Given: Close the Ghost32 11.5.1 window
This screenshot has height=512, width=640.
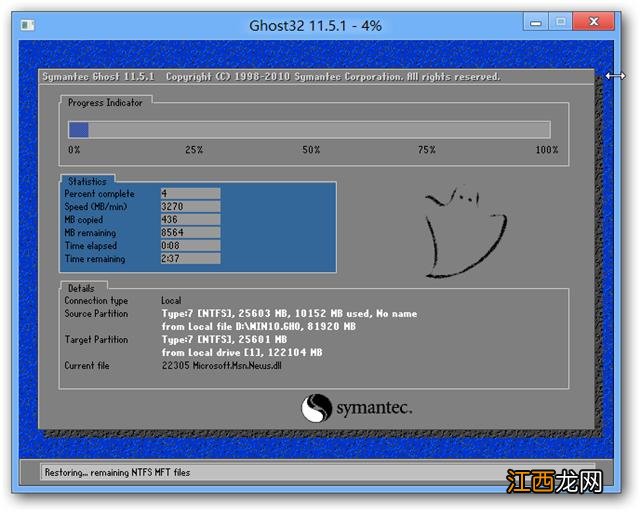Looking at the screenshot, I should 593,22.
